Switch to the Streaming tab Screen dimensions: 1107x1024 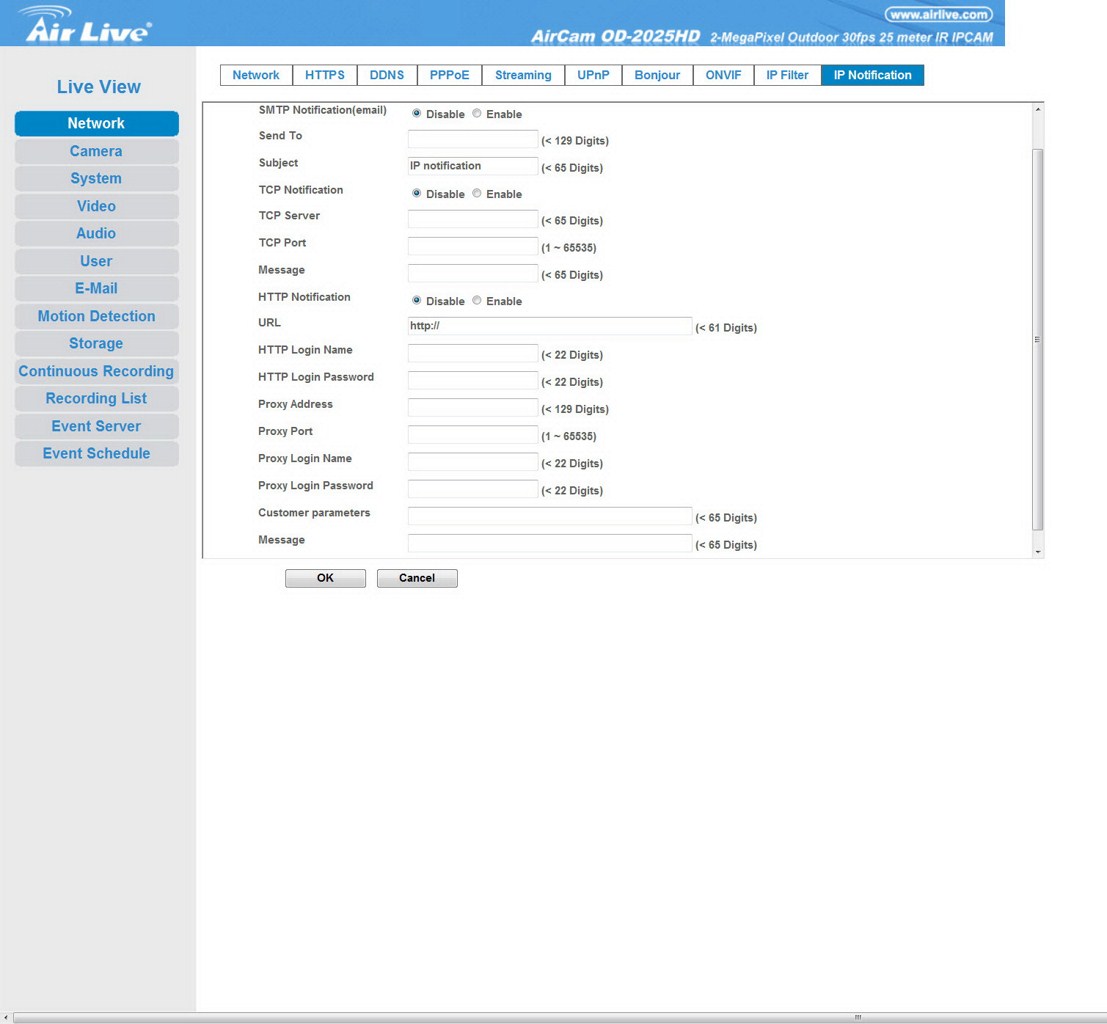coord(523,75)
